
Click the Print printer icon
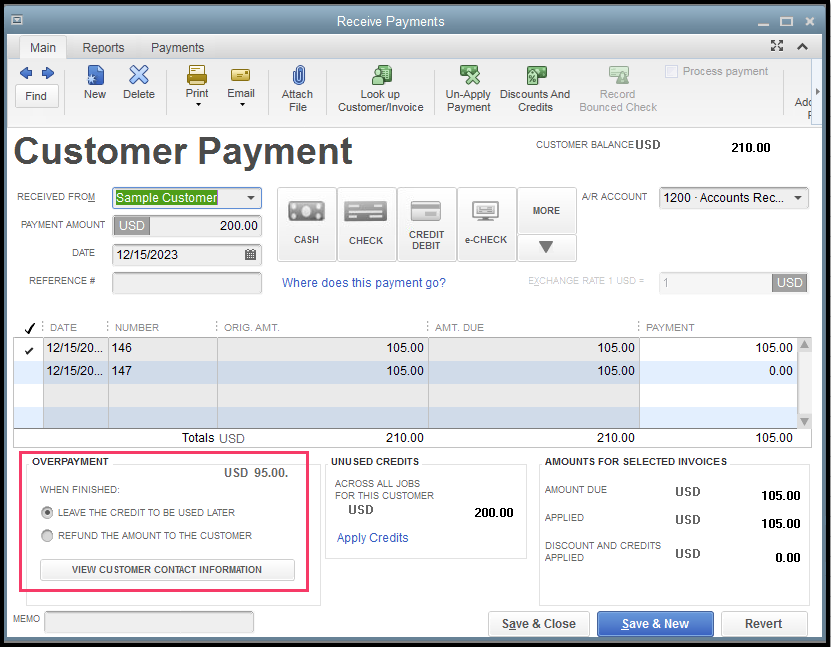click(197, 75)
